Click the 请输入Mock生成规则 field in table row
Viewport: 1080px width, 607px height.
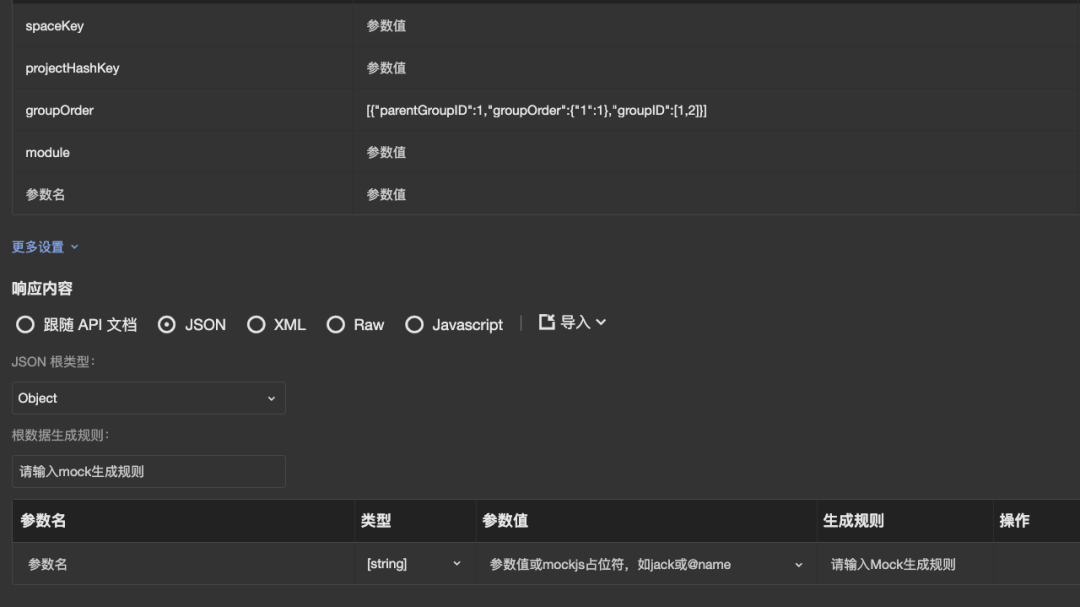[x=904, y=564]
